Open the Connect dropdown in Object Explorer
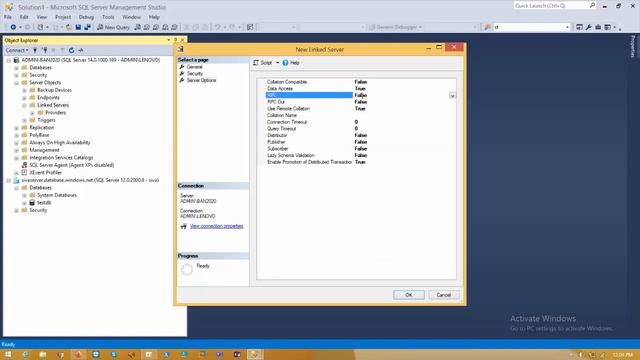The image size is (640, 360). pyautogui.click(x=16, y=50)
